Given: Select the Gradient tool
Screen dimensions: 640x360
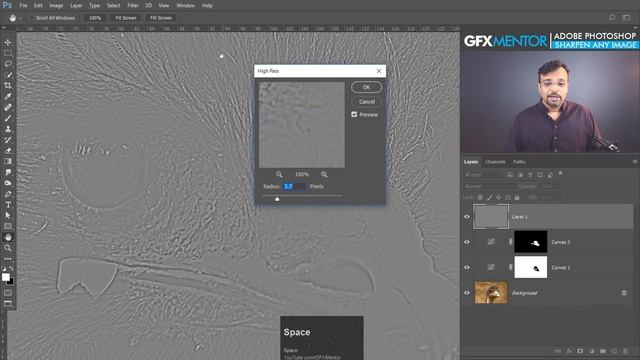Looking at the screenshot, I should coord(8,161).
